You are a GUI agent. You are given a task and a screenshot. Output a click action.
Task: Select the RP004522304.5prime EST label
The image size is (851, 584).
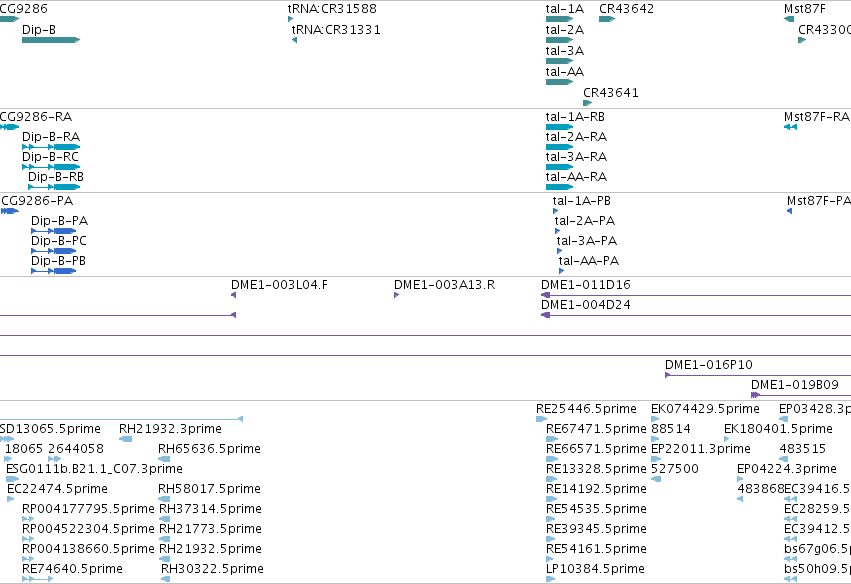[x=88, y=529]
